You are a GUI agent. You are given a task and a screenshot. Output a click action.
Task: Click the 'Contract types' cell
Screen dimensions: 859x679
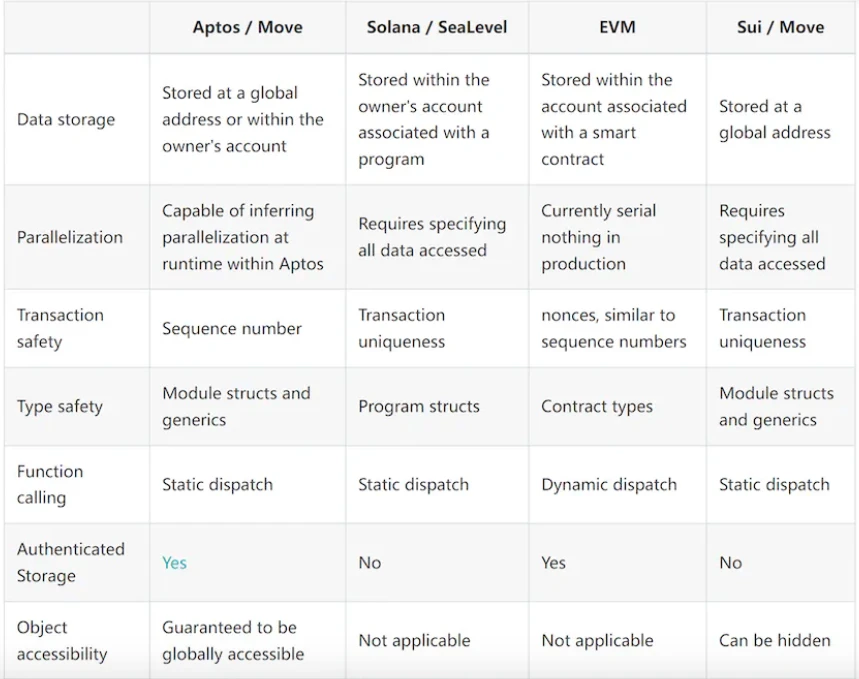[x=597, y=407]
